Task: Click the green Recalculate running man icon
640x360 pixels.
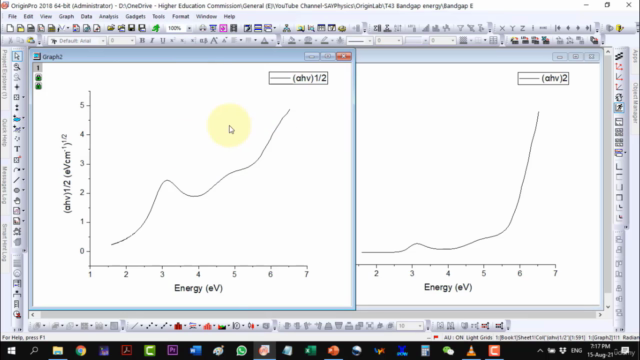Action: pyautogui.click(x=156, y=28)
